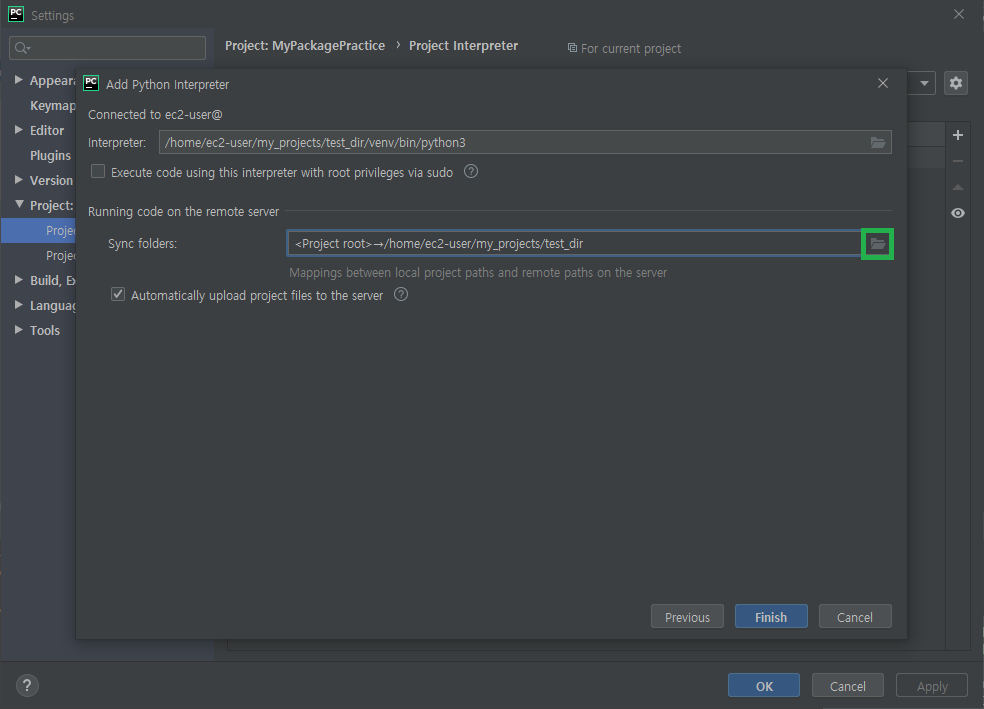Screen dimensions: 984x709
Task: Open the Sync folders browse folder icon
Action: (x=877, y=243)
